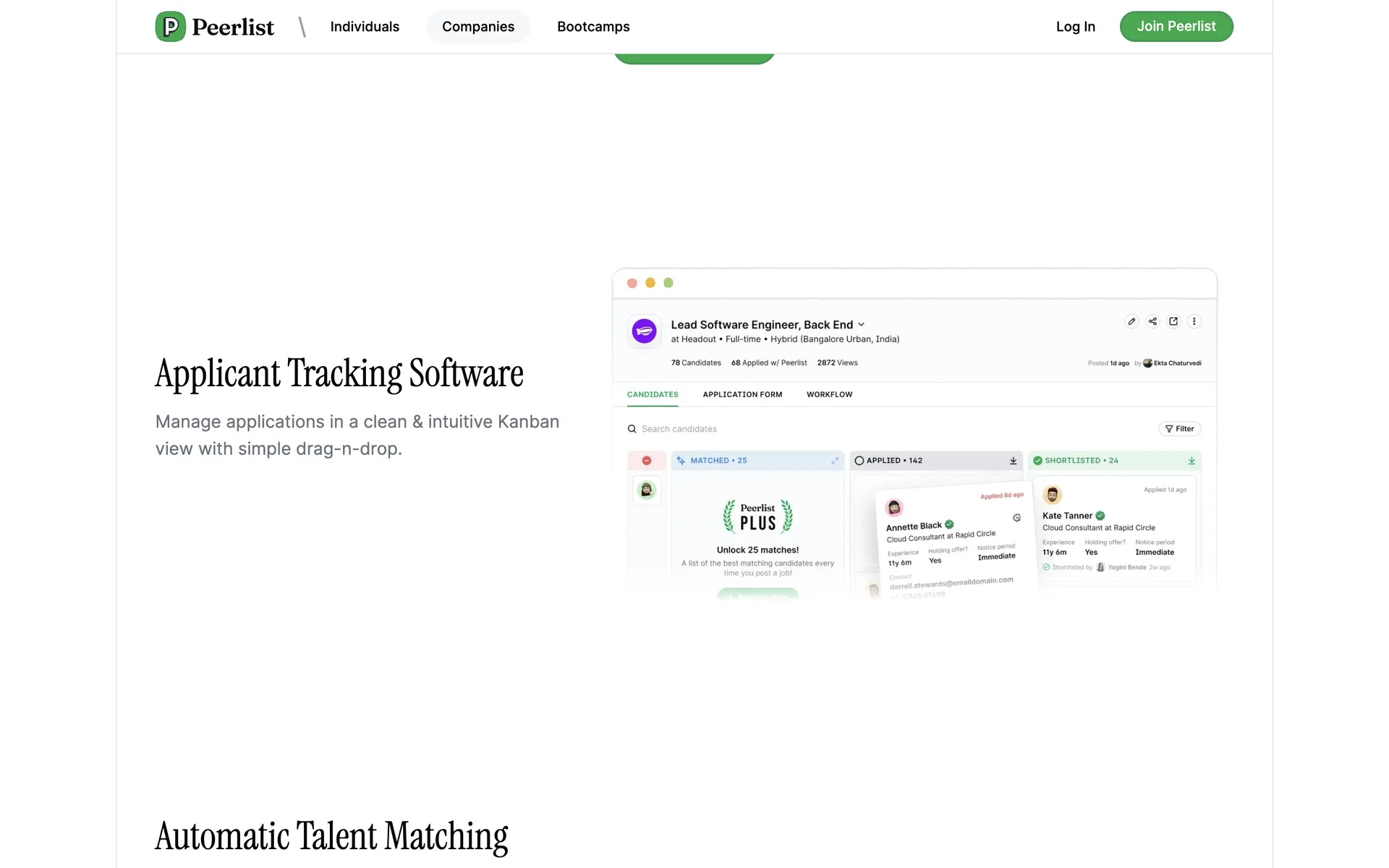Click the Join Peerlist button
This screenshot has height=868, width=1389.
[x=1176, y=27]
